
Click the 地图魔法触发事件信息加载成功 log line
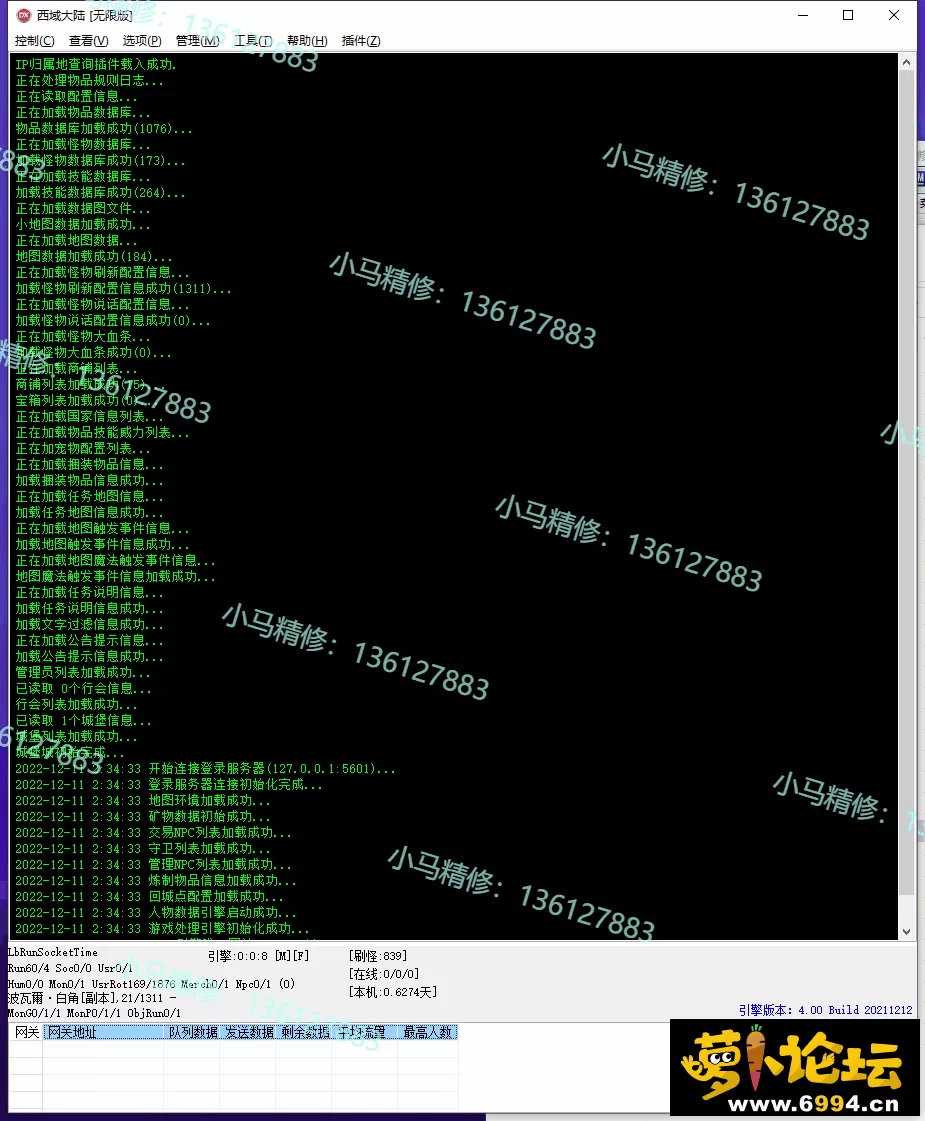tap(115, 576)
